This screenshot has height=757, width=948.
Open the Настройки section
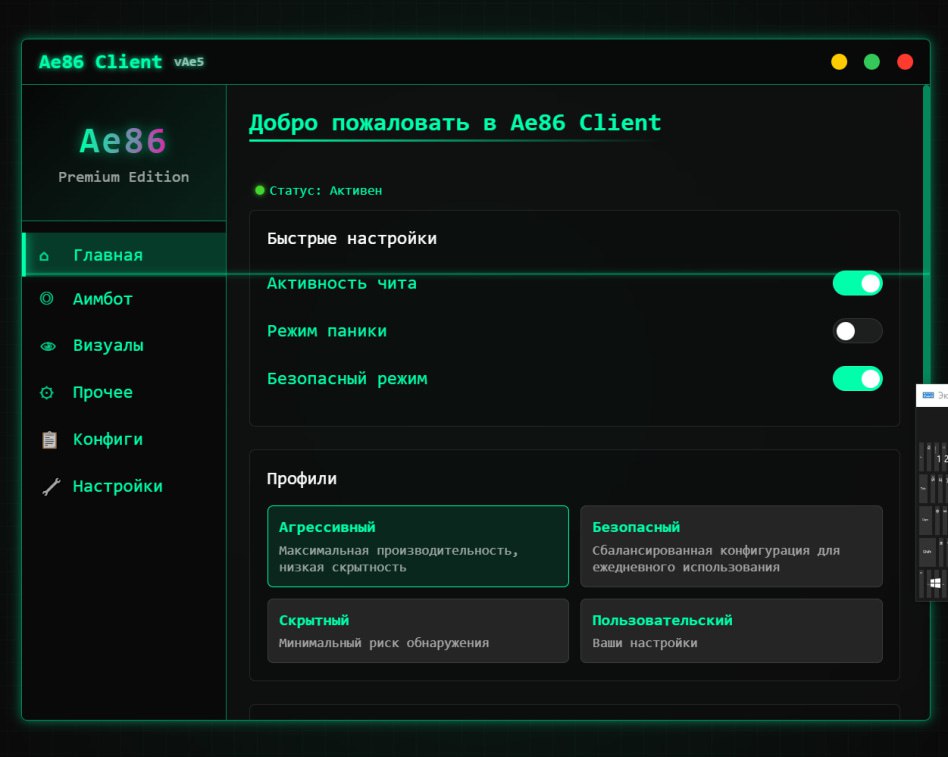[125, 486]
